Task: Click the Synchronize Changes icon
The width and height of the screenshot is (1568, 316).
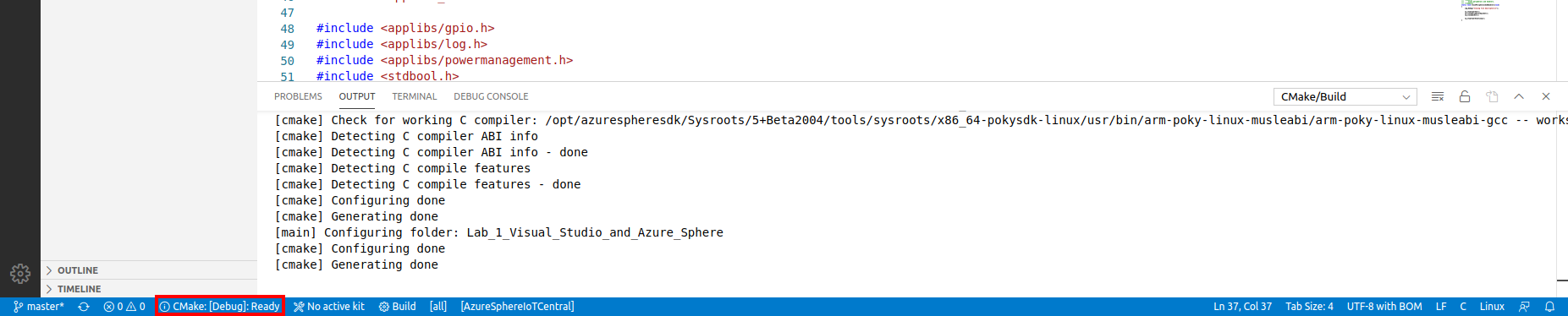Action: pyautogui.click(x=84, y=307)
